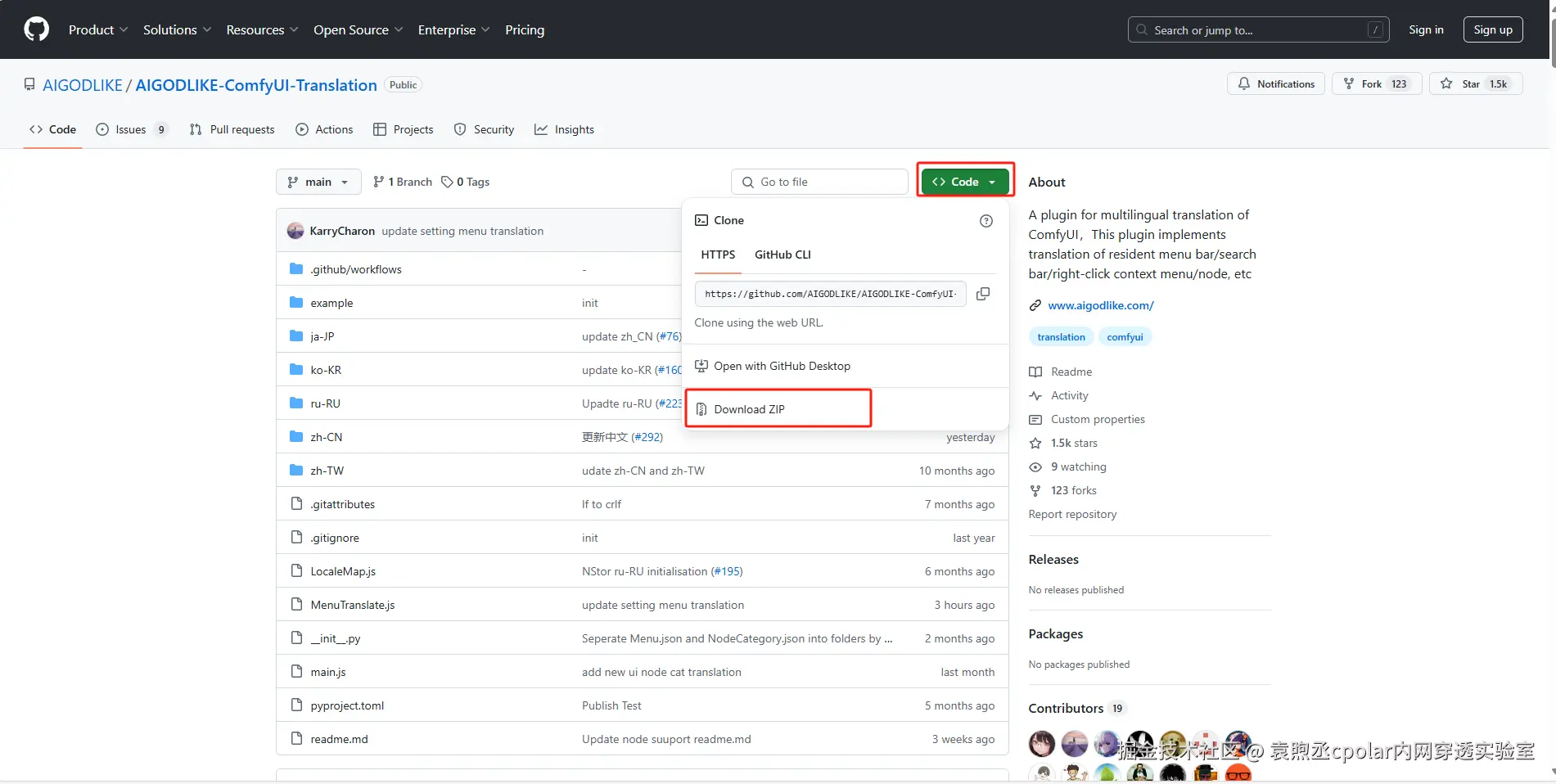
Task: Click the link icon beside www.aigodlike.com
Action: [1035, 305]
